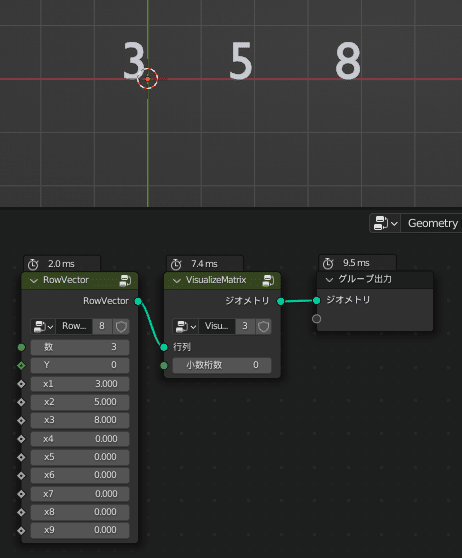Click the 小数桁数 input socket
Image resolution: width=462 pixels, height=558 pixels.
point(164,365)
